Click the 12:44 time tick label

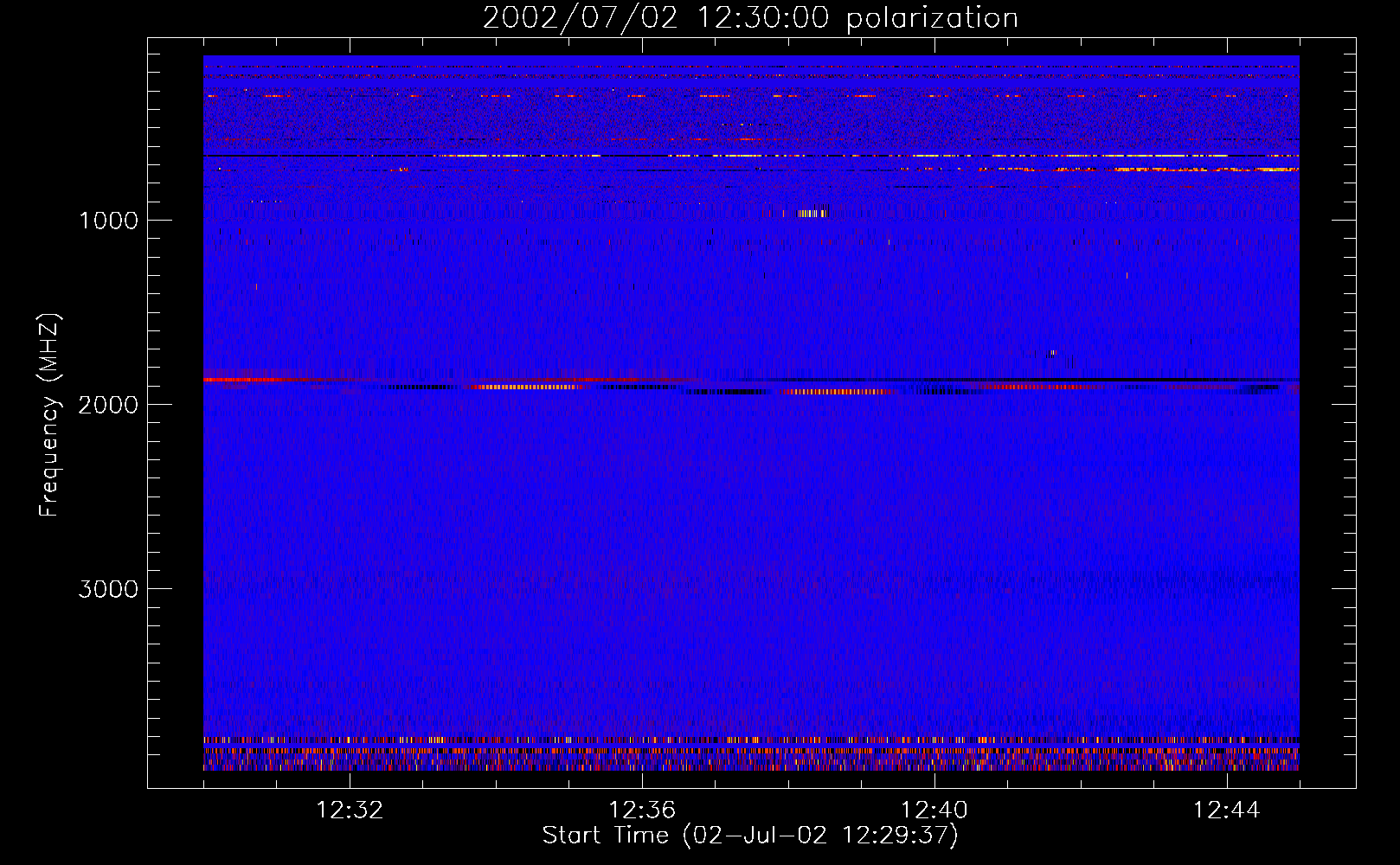click(1227, 811)
